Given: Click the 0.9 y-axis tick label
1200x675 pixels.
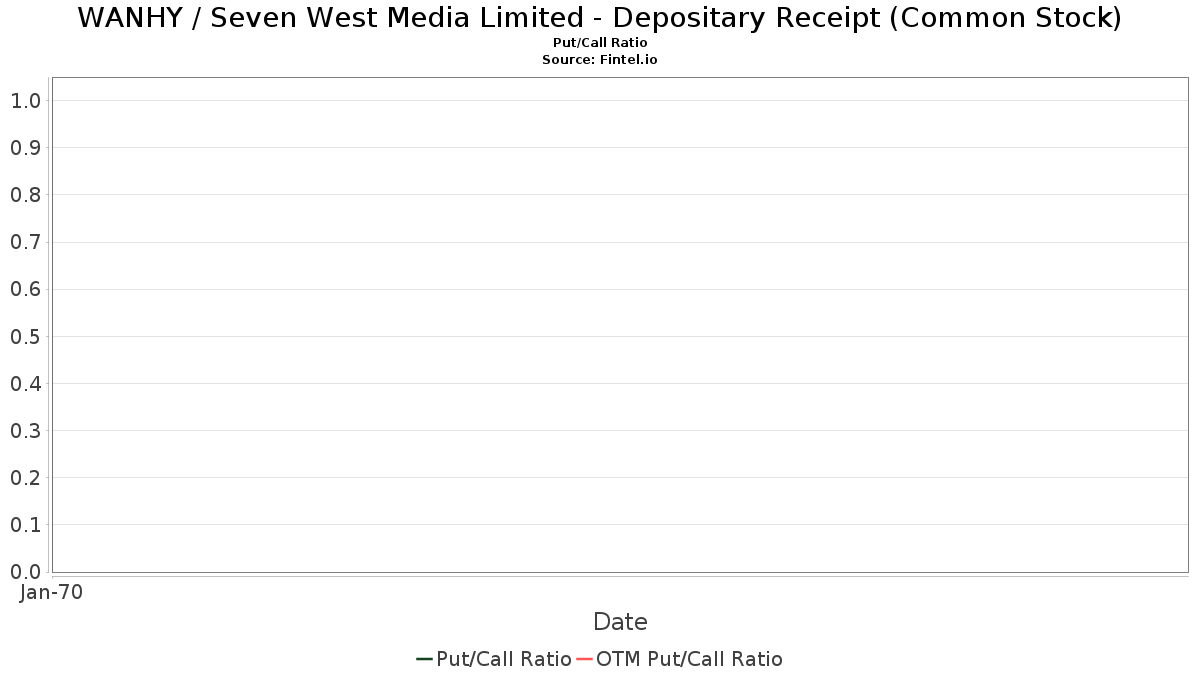Looking at the screenshot, I should click(25, 148).
